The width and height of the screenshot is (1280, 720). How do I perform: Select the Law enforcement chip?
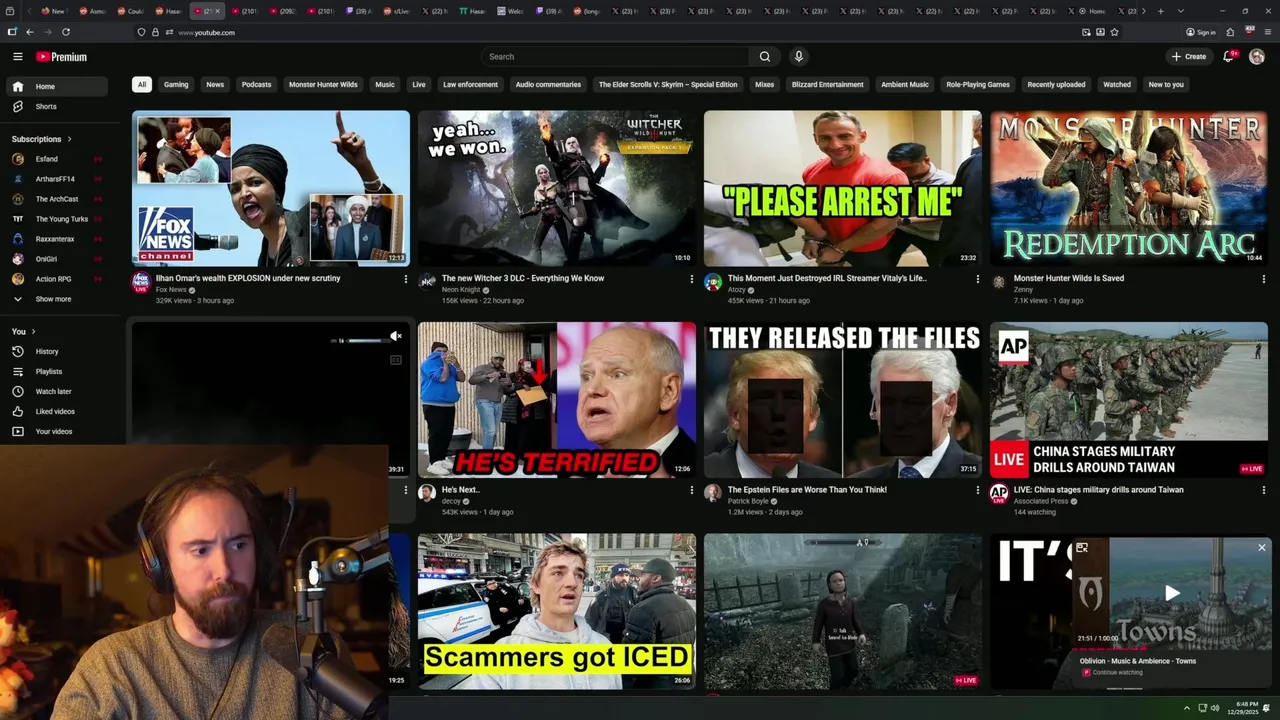(470, 85)
